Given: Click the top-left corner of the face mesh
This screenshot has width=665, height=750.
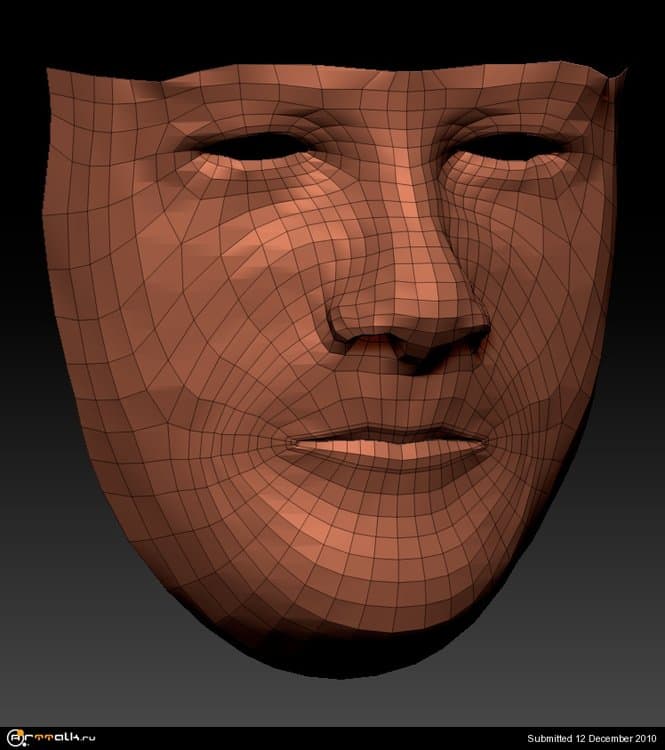Looking at the screenshot, I should (x=50, y=68).
